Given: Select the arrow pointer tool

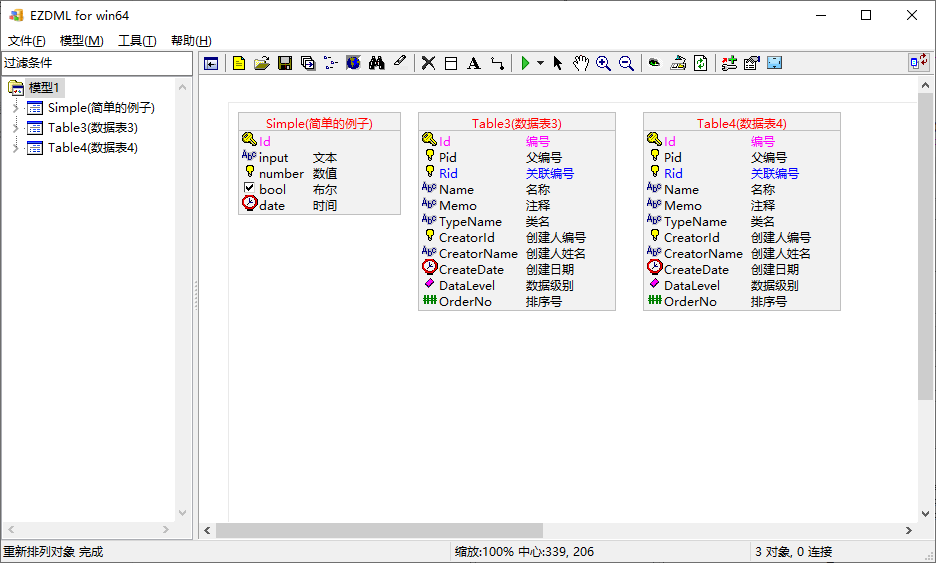Looking at the screenshot, I should 558,63.
